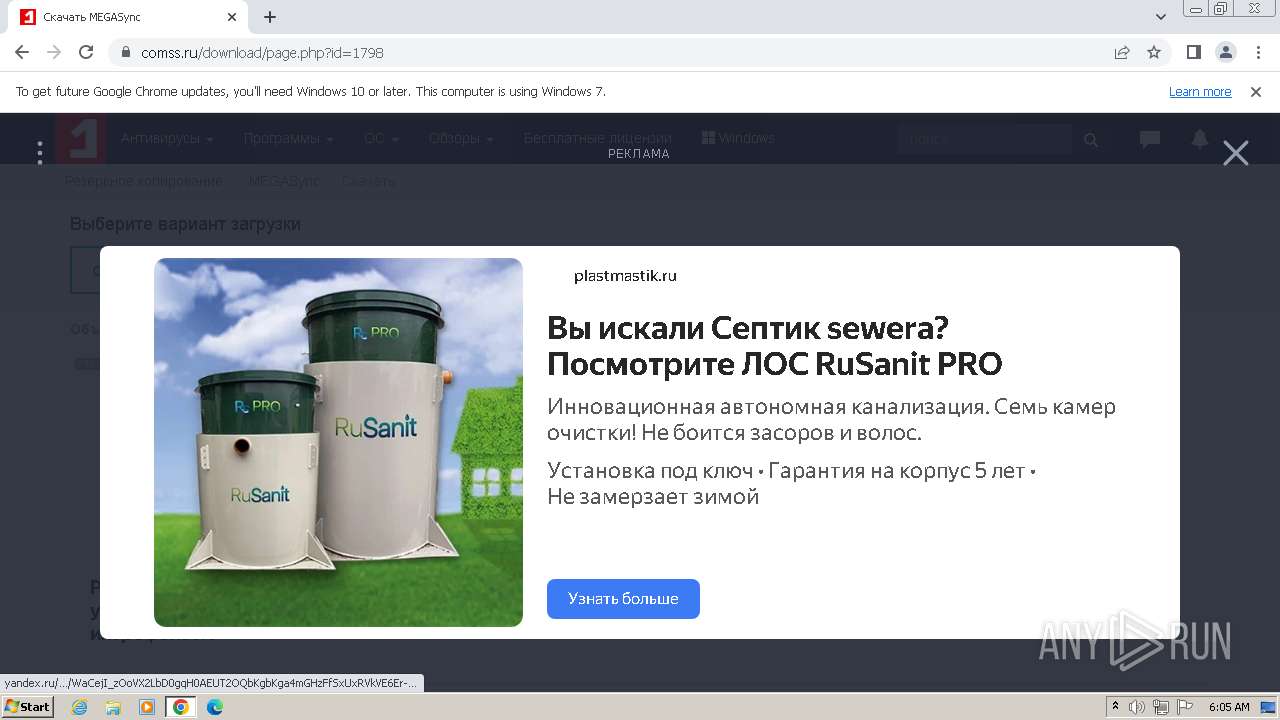
Task: Select the Скачать MEGASync tab
Action: tap(128, 17)
